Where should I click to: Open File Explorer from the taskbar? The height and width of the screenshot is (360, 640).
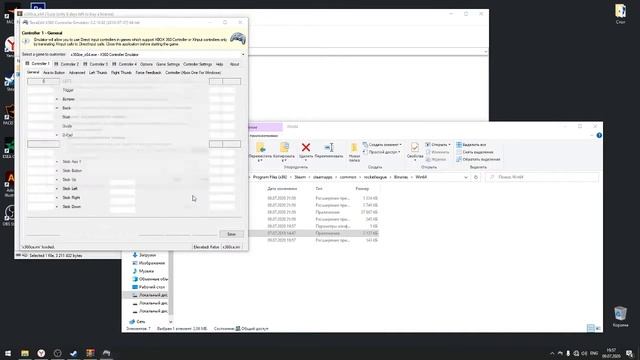tap(25, 353)
